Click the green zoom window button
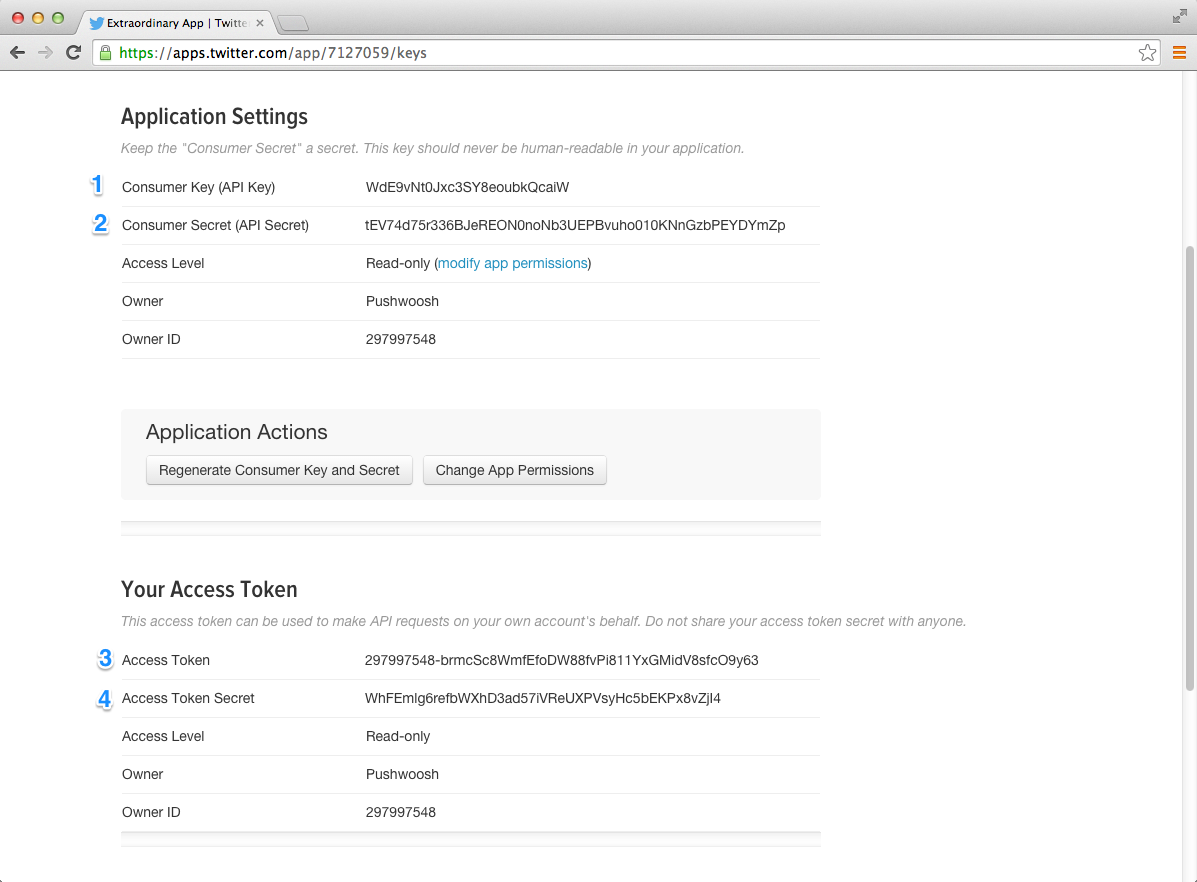The width and height of the screenshot is (1197, 882). 57,18
